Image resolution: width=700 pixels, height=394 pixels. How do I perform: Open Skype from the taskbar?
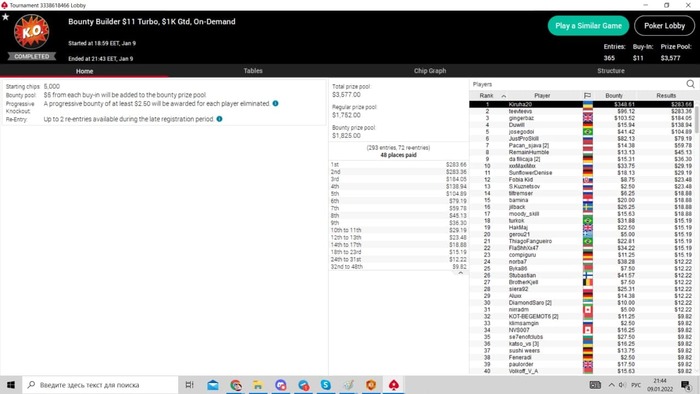(x=325, y=385)
